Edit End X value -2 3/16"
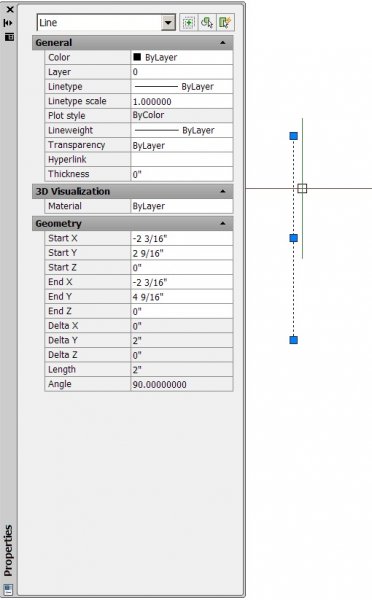The height and width of the screenshot is (600, 372). click(182, 282)
